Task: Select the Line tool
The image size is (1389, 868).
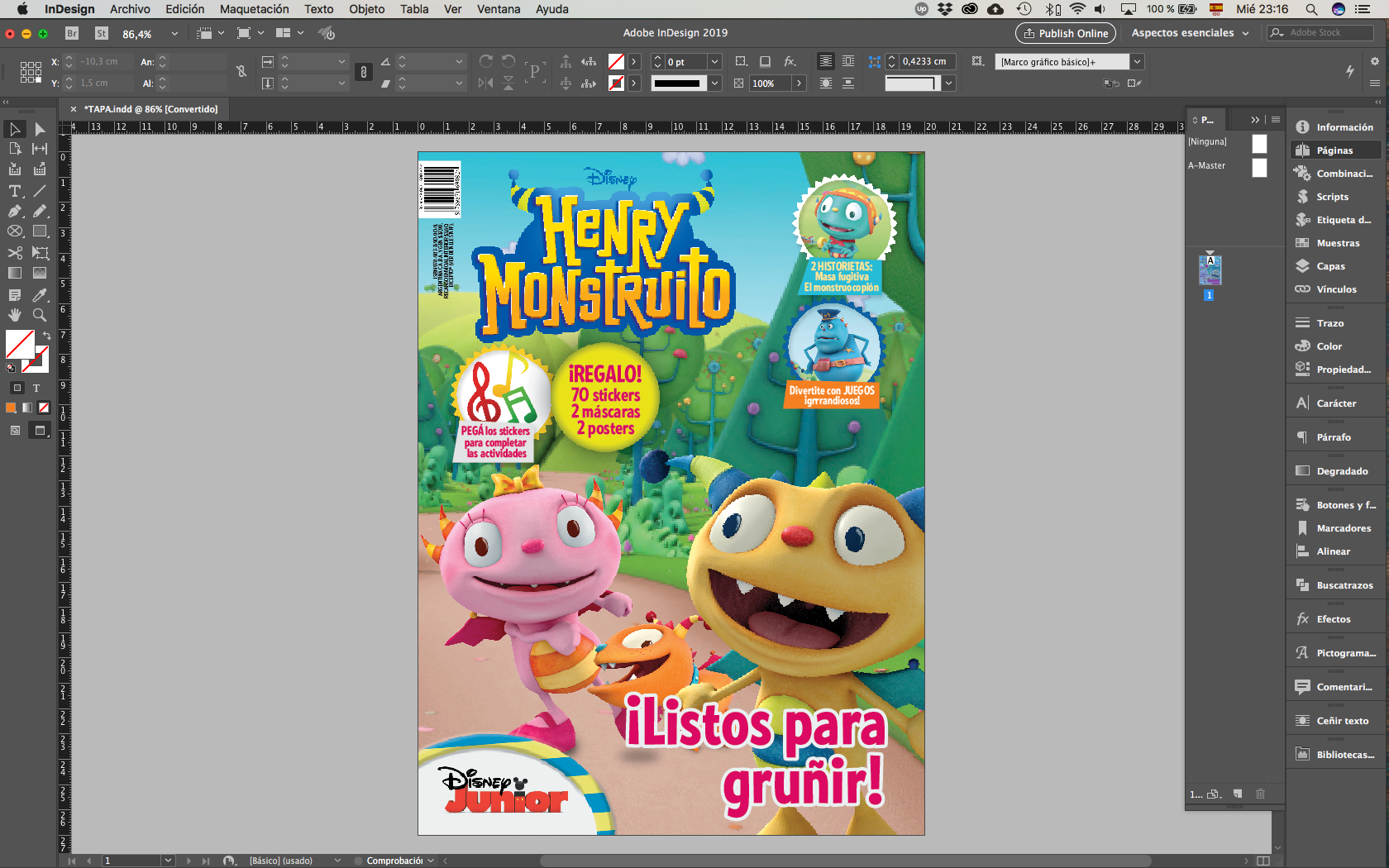Action: point(40,191)
